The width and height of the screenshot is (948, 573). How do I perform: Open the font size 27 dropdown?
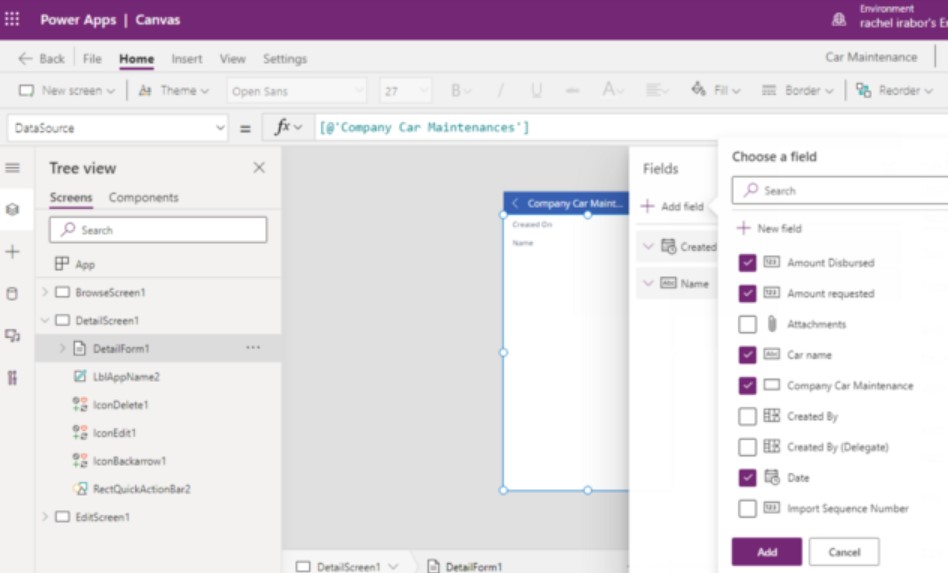[x=405, y=91]
